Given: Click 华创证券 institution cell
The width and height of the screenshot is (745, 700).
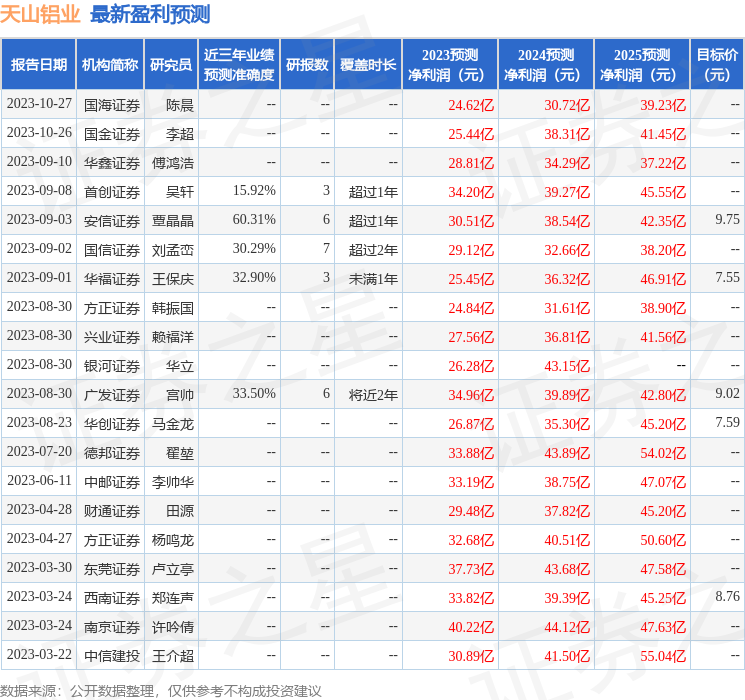Looking at the screenshot, I should point(112,424).
